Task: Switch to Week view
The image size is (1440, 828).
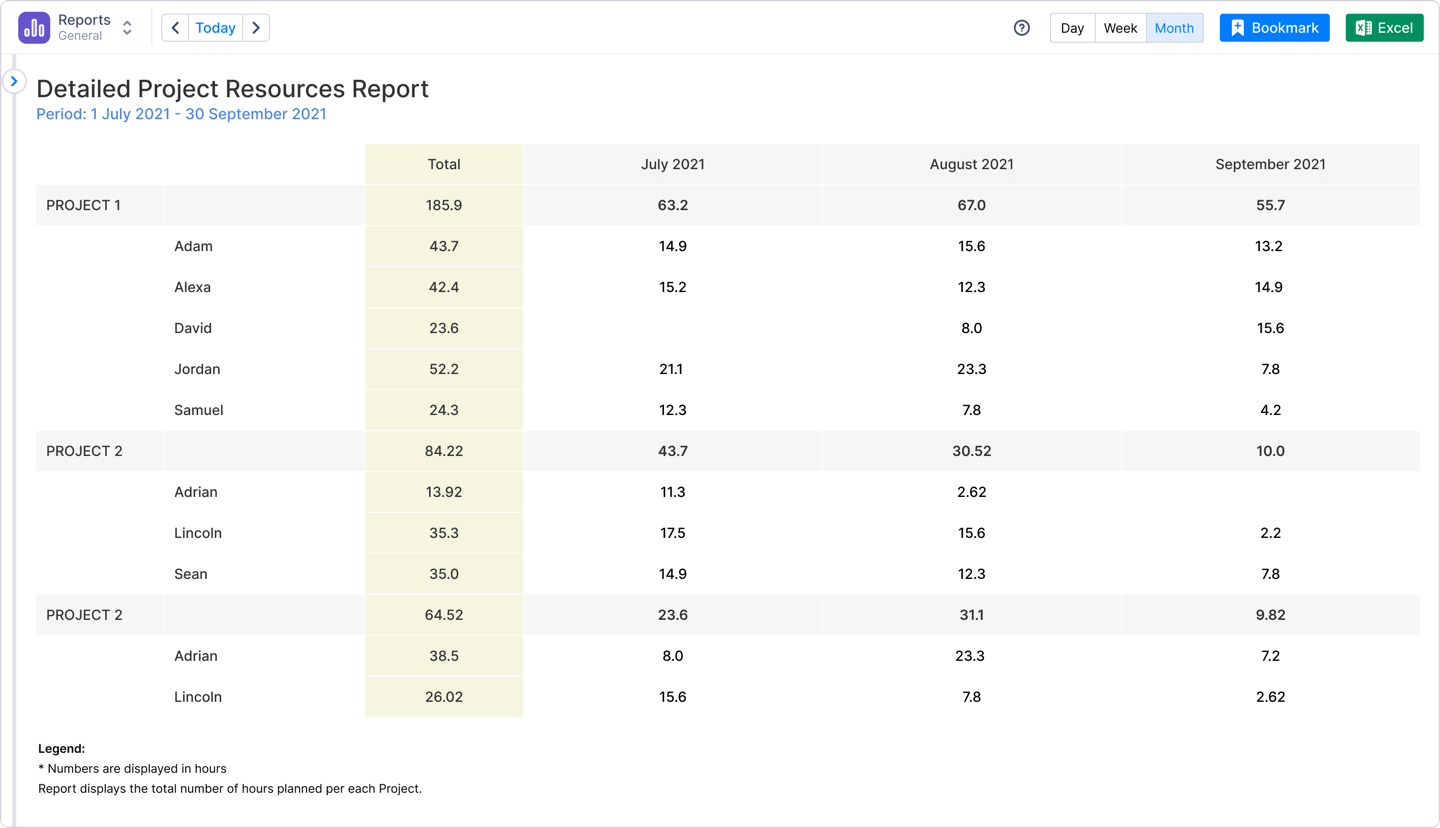Action: coord(1120,28)
